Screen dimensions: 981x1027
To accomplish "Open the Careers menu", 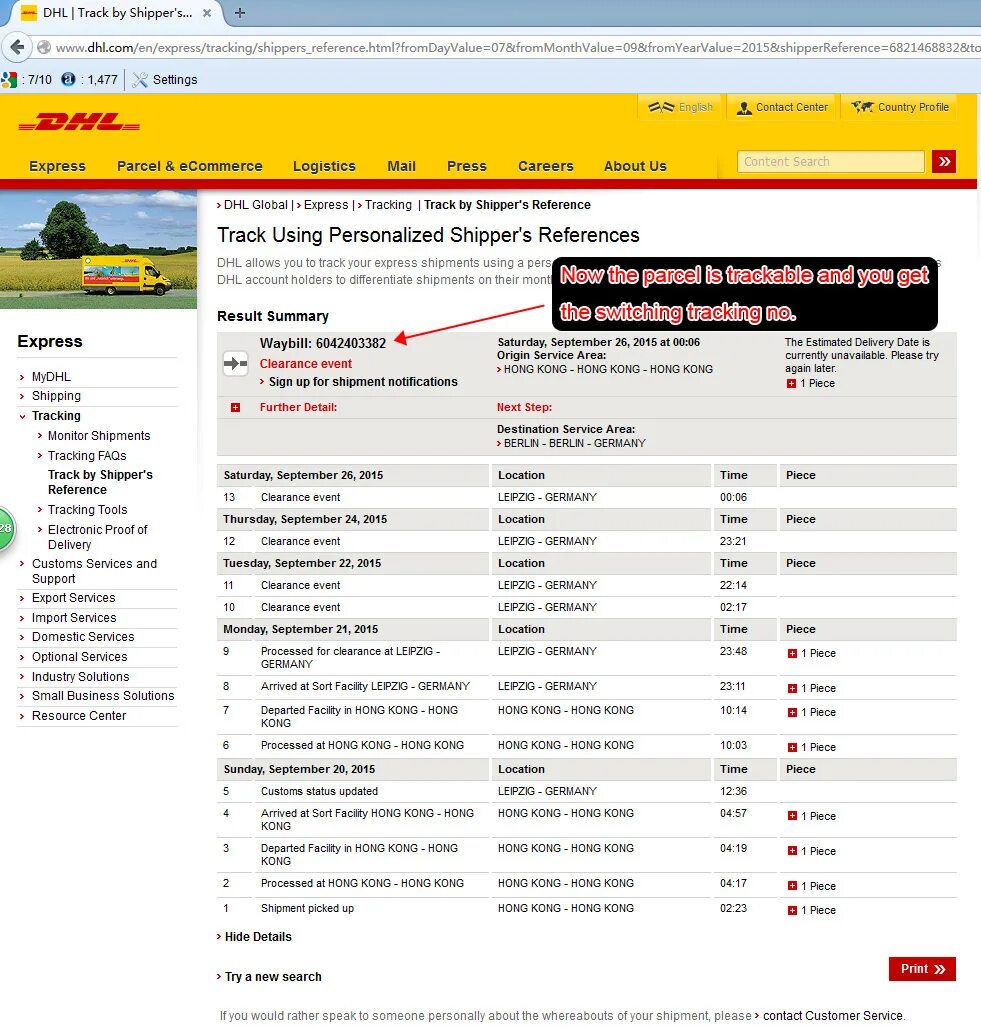I will pos(546,166).
